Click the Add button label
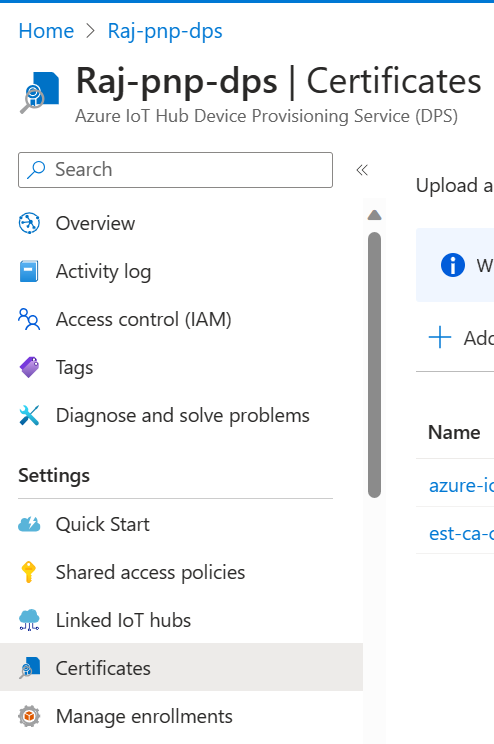 (478, 338)
